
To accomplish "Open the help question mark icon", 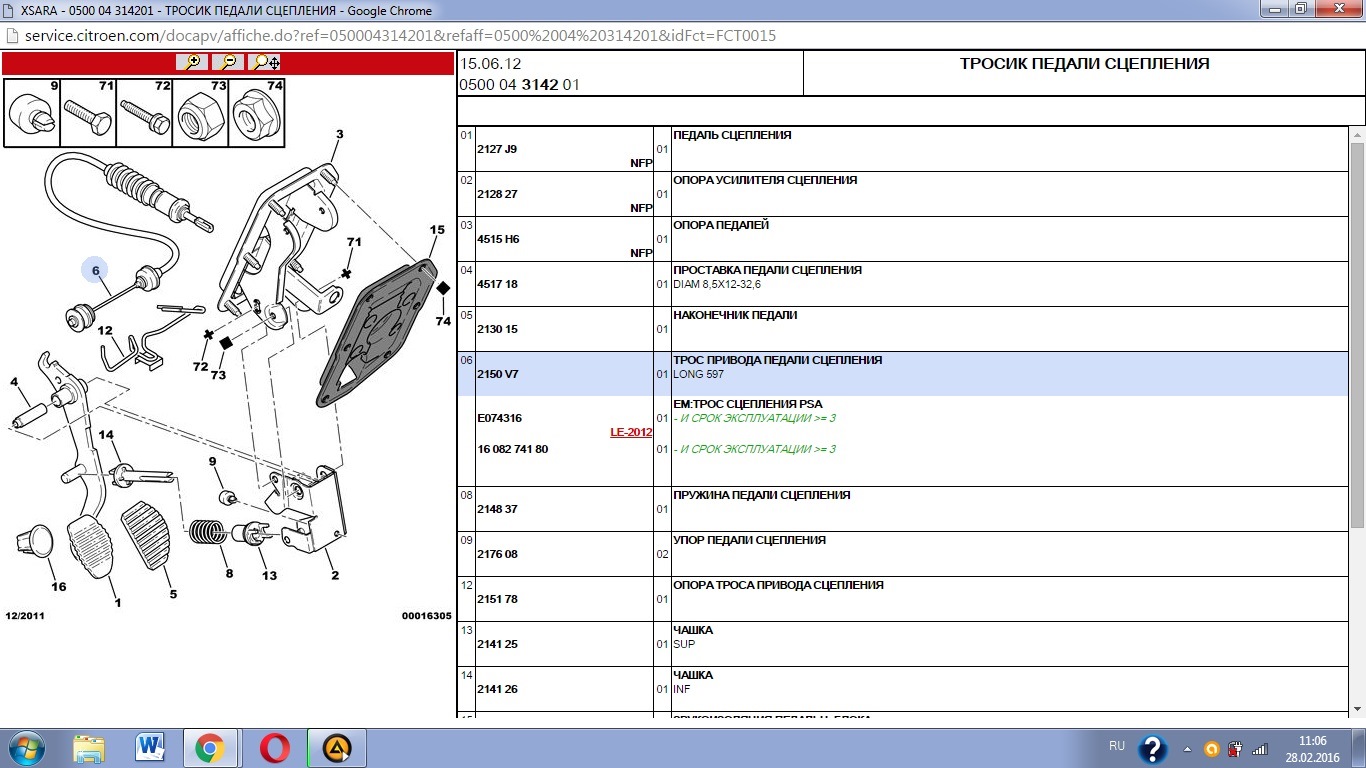I will pos(1153,749).
